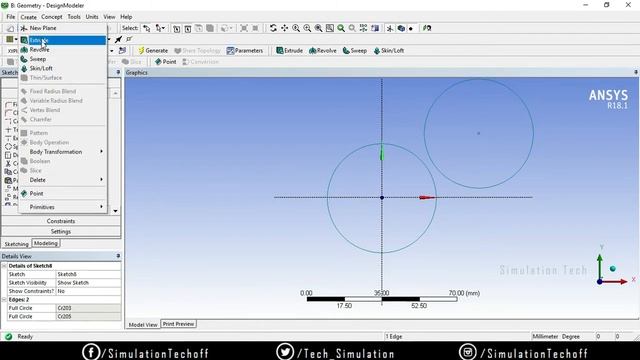Viewport: 640px width, 360px height.
Task: Click the Point toolbar button
Action: [165, 62]
